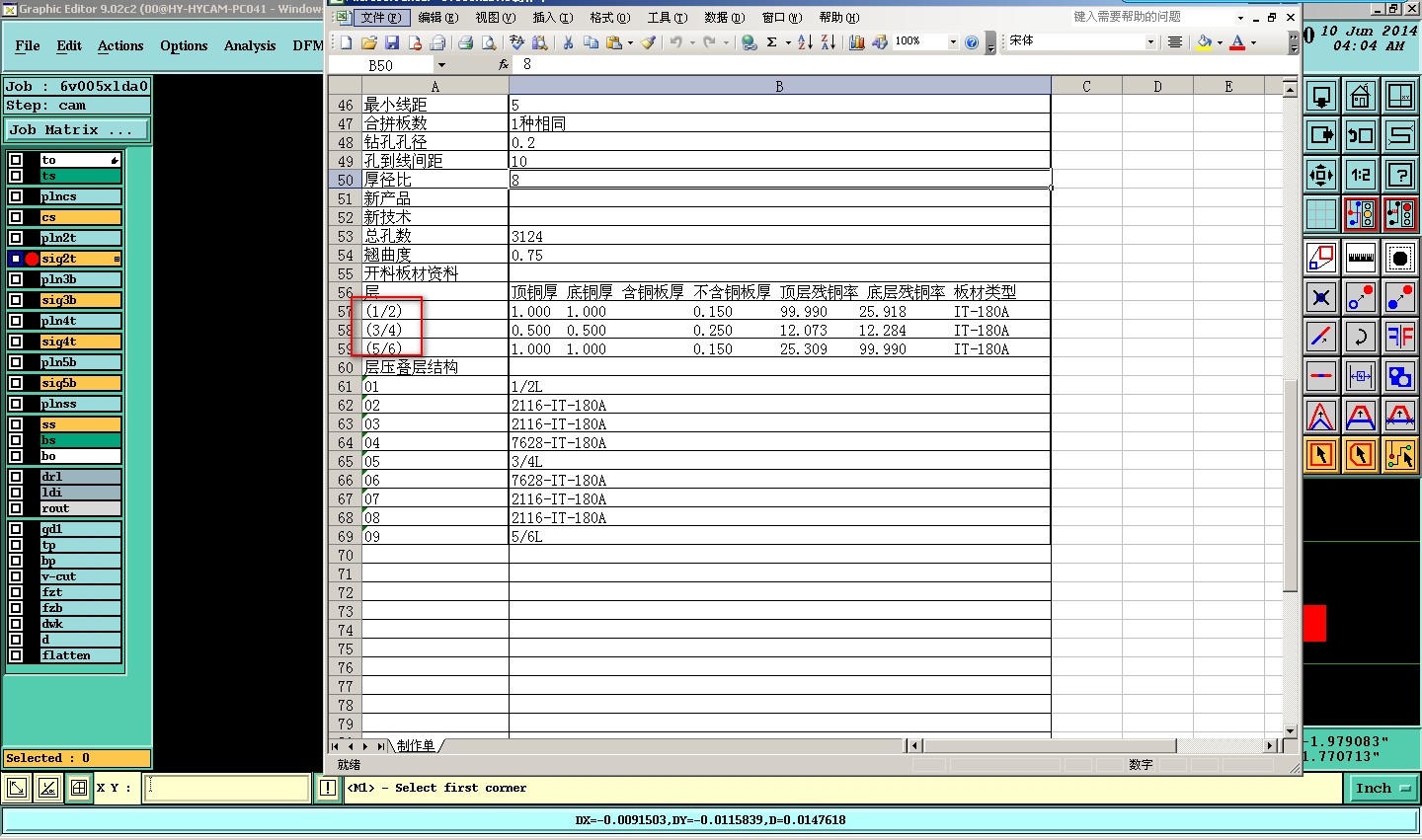Click the Chart Wizard icon
The width and height of the screenshot is (1422, 840).
[x=856, y=42]
